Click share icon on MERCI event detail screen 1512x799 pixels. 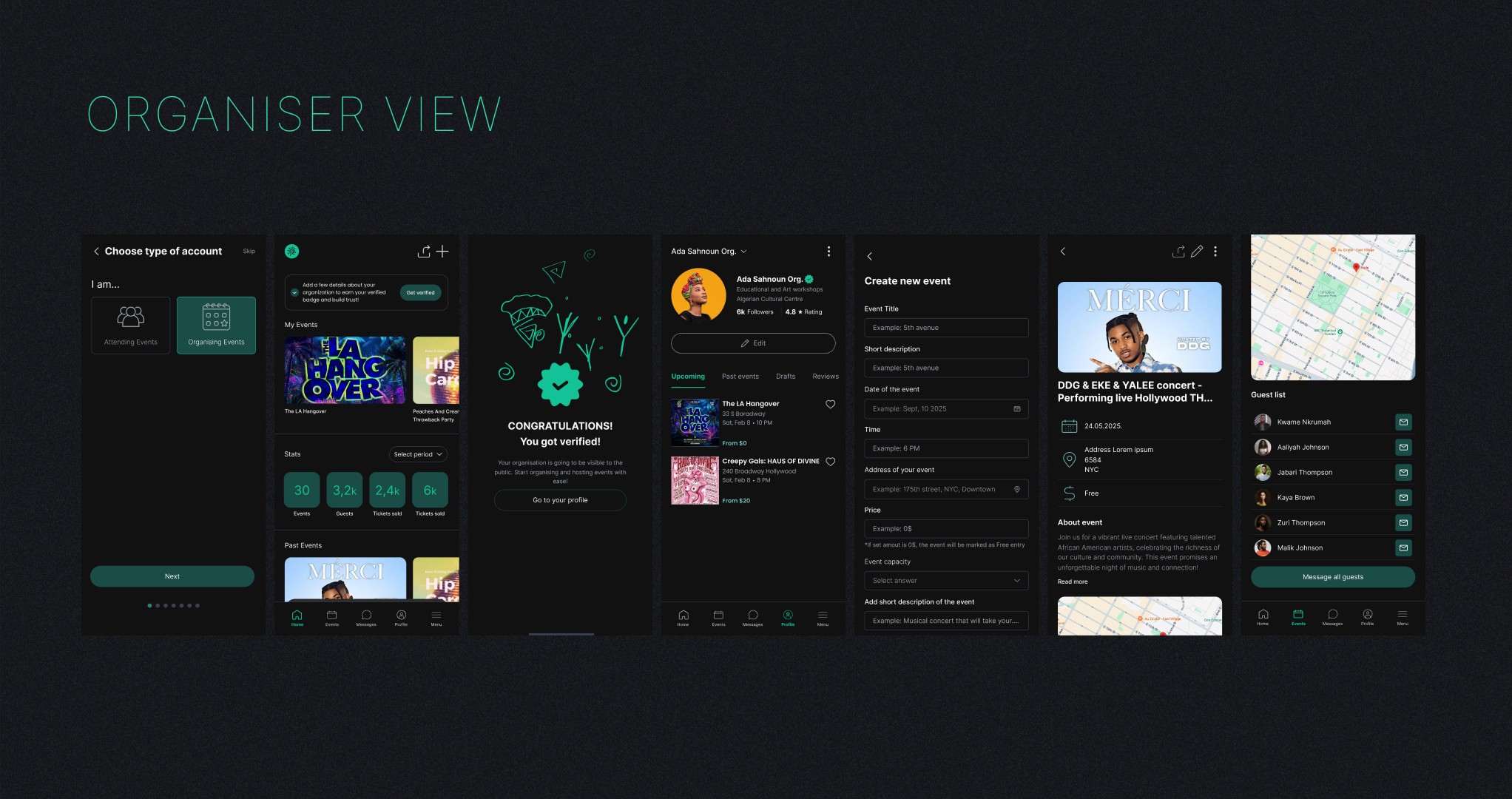[1178, 252]
